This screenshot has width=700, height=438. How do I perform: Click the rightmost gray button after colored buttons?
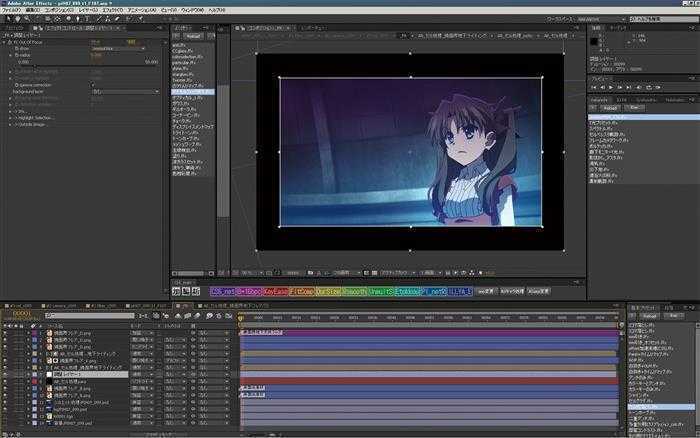click(538, 291)
